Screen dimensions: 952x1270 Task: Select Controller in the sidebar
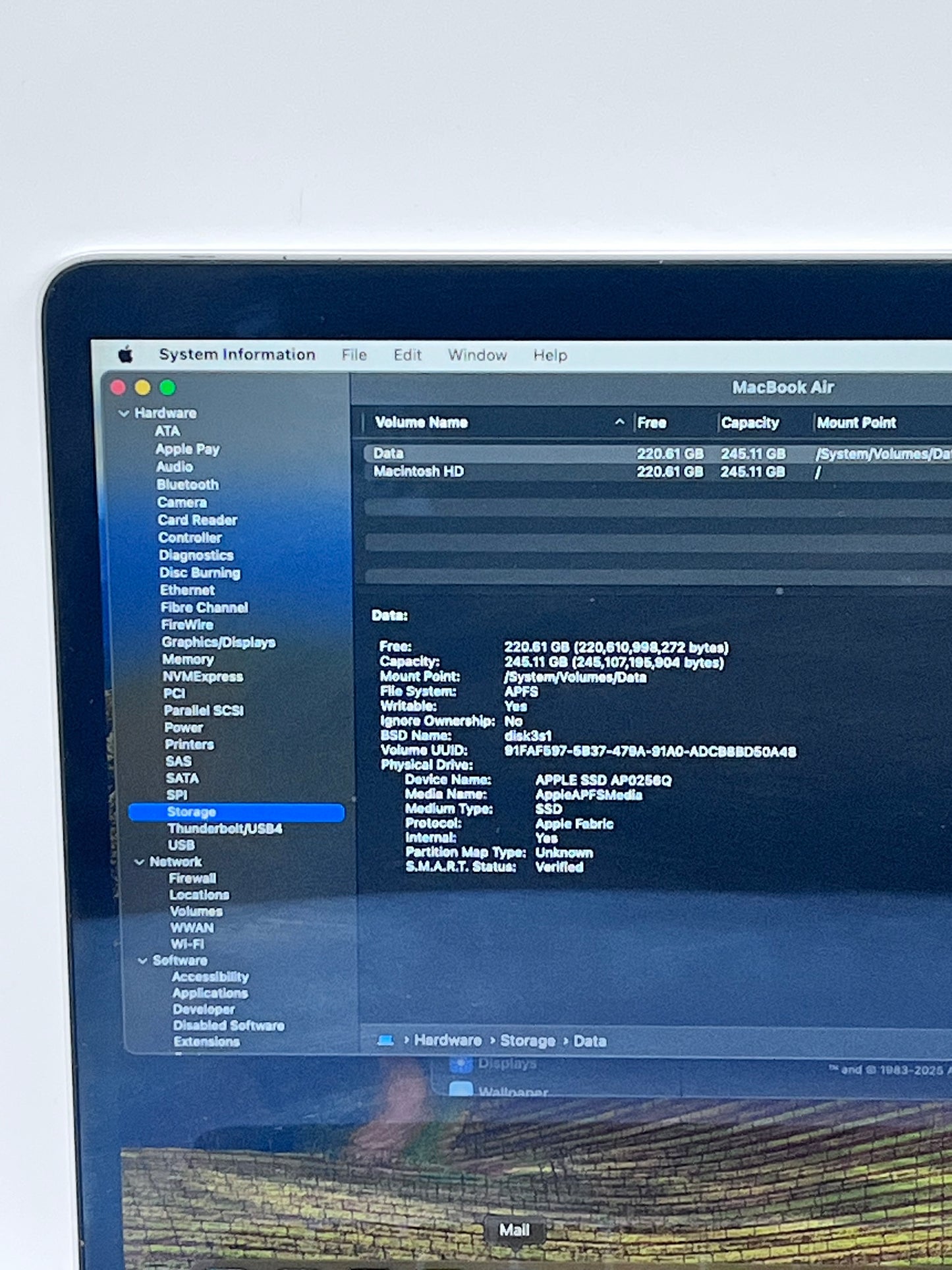tap(190, 538)
